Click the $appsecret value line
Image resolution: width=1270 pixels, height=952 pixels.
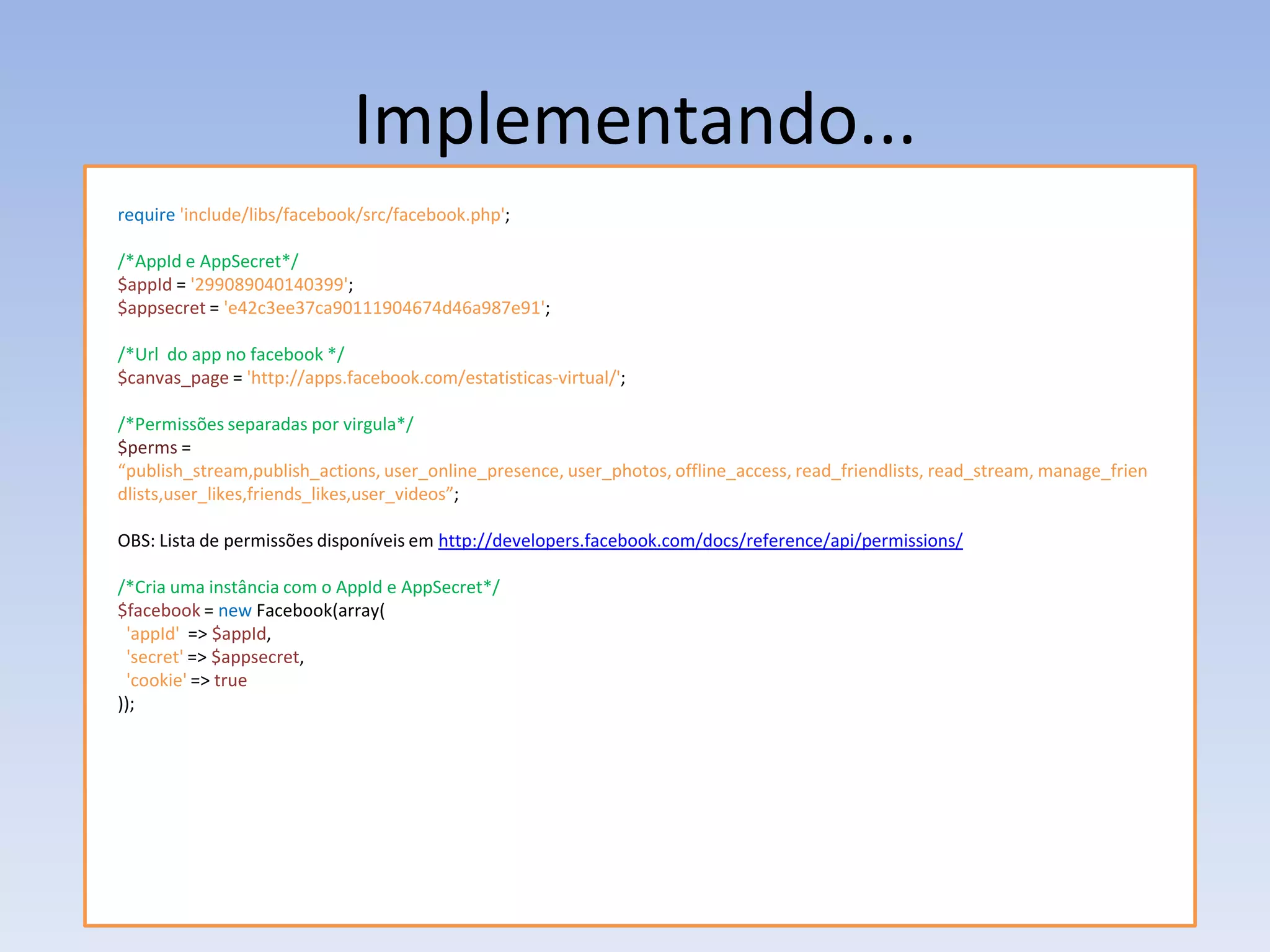334,307
